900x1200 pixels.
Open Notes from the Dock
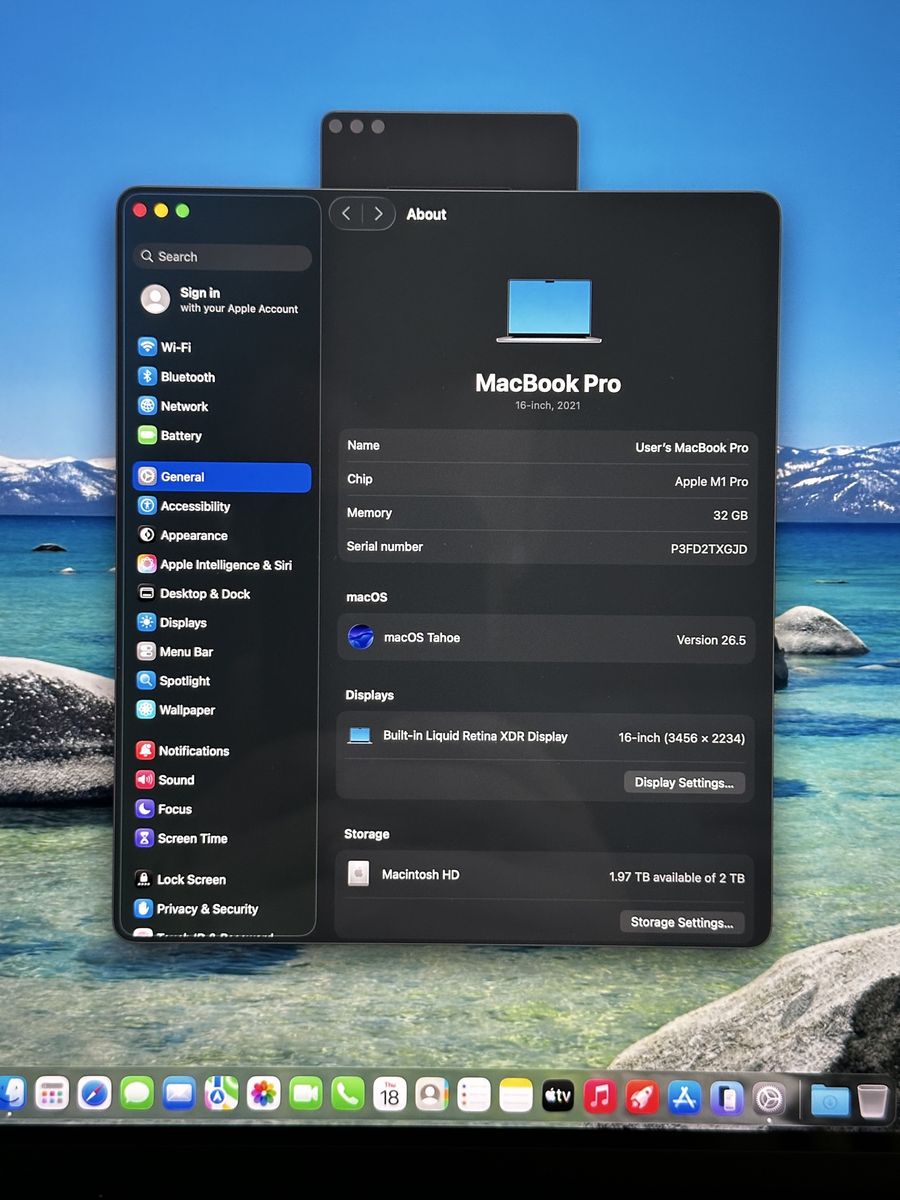[516, 1096]
